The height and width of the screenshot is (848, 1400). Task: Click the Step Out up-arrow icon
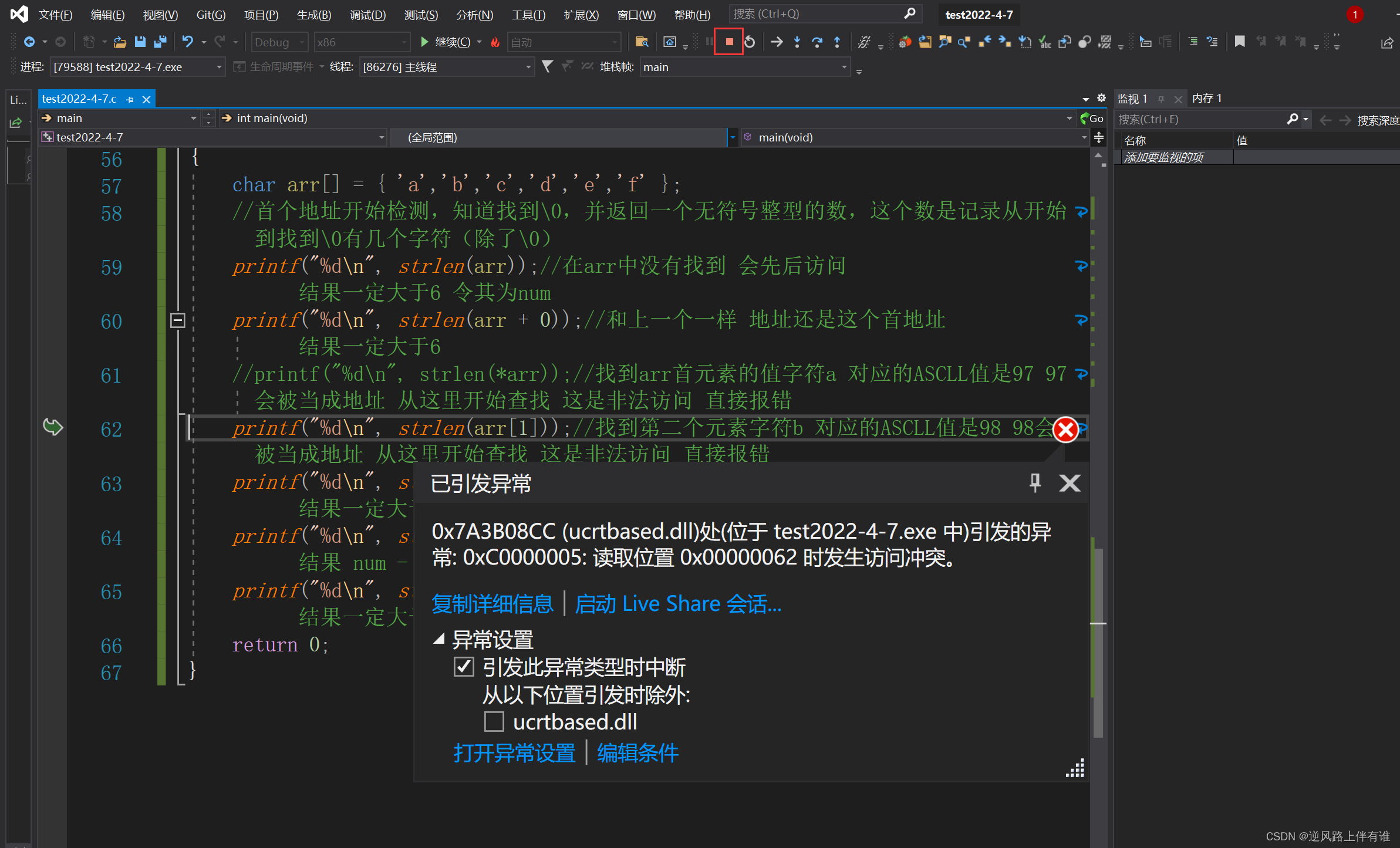(837, 42)
